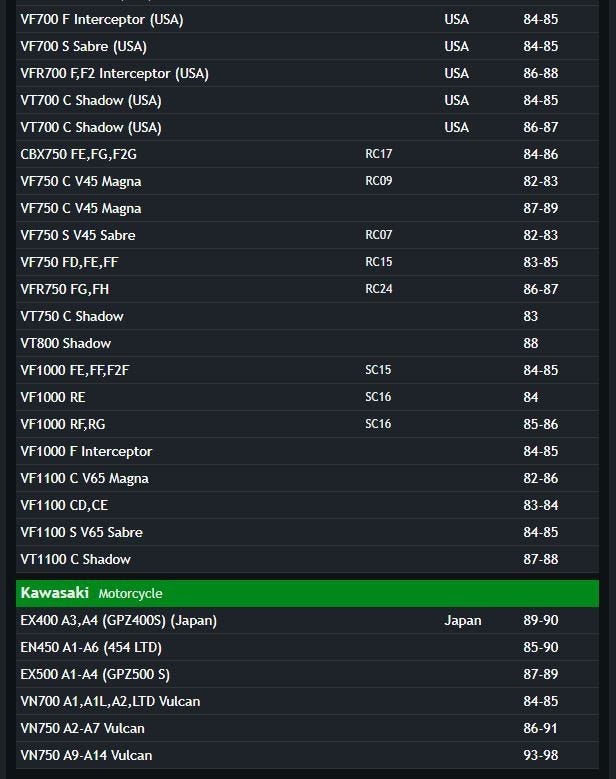Select the VF1000 F Interceptor row

(x=307, y=451)
